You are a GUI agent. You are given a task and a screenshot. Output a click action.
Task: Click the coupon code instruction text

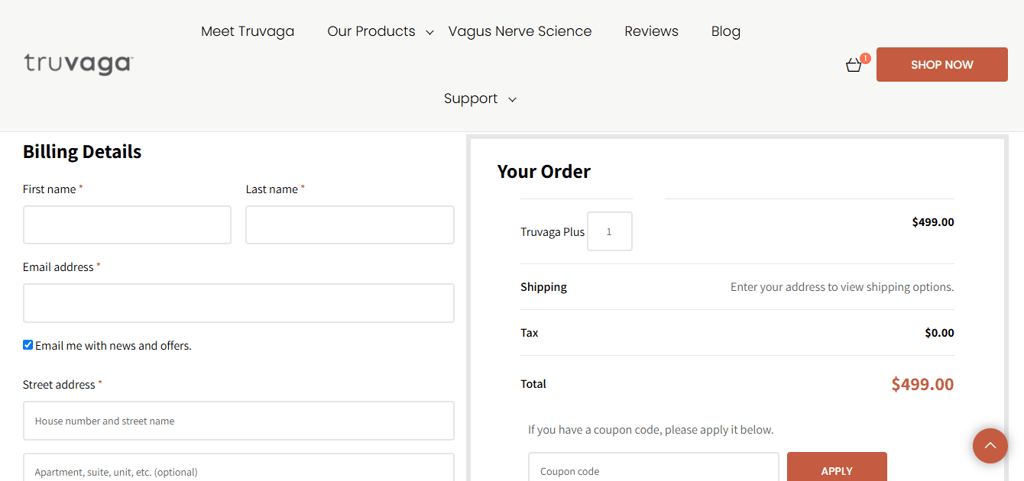pos(650,430)
